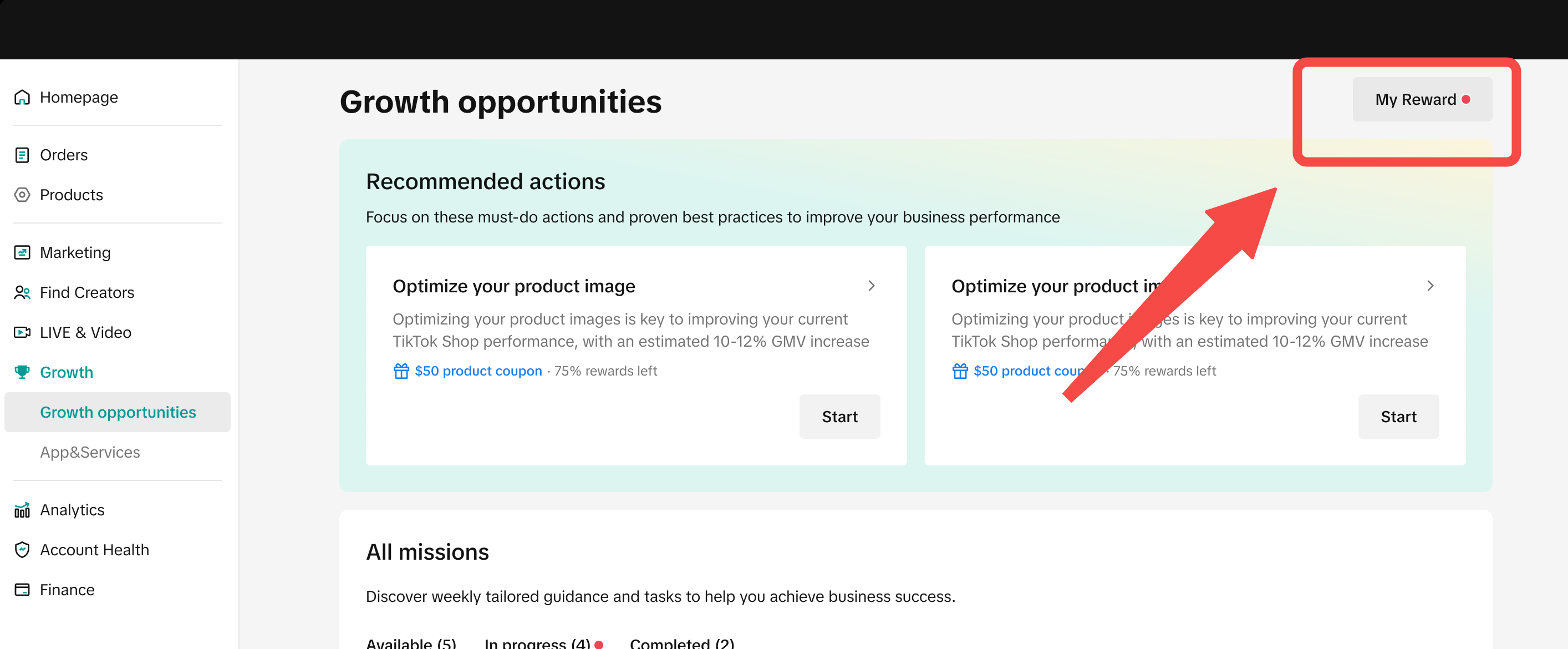Expand second Optimize product image card chevron

click(1430, 286)
